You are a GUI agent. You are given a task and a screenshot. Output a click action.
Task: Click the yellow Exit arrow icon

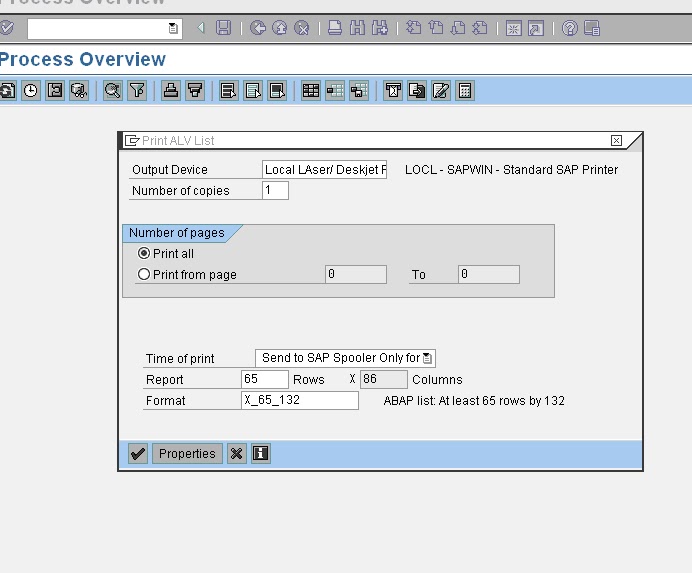[279, 28]
